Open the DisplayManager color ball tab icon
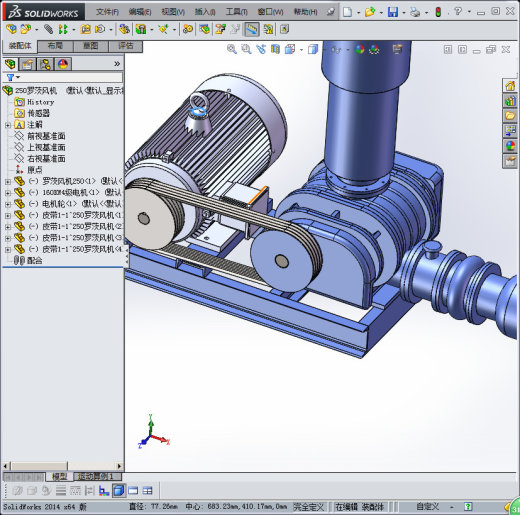The width and height of the screenshot is (520, 515). (63, 64)
